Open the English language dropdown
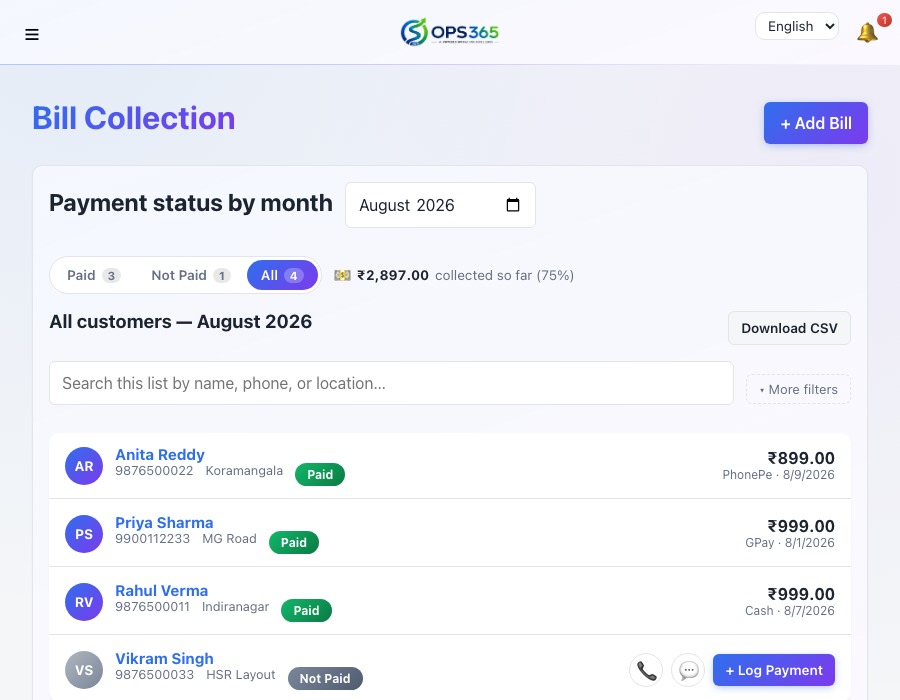900x700 pixels. pos(797,26)
